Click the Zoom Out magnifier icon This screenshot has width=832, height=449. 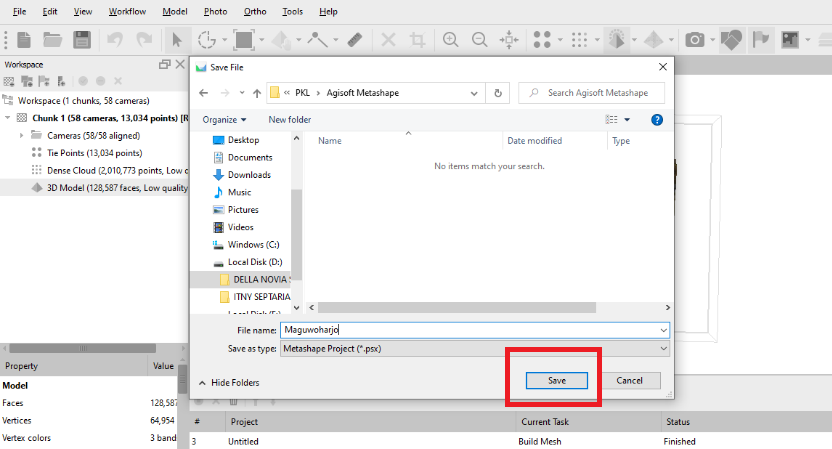[480, 40]
